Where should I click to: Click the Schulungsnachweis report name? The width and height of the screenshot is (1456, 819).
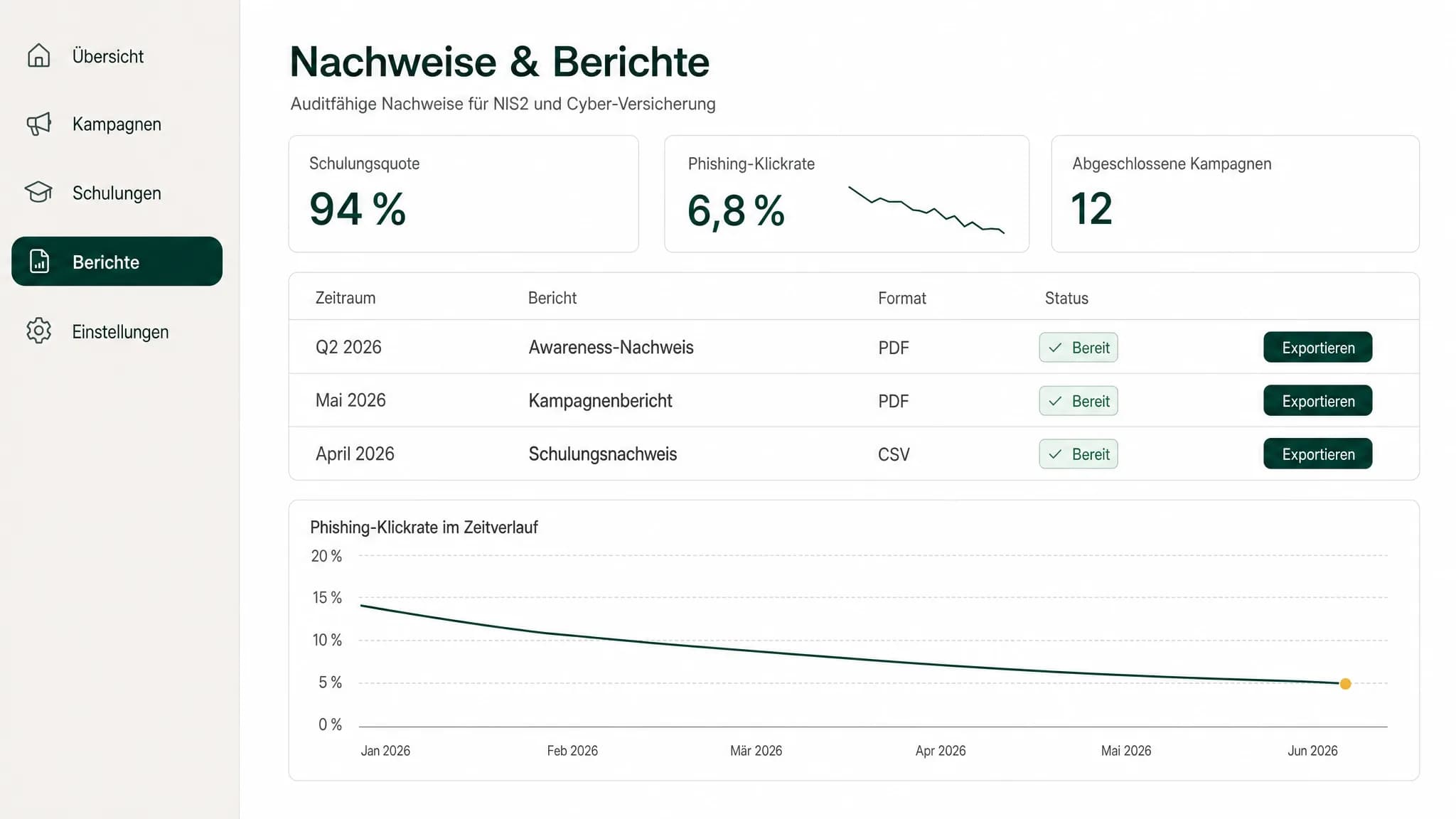coord(602,454)
